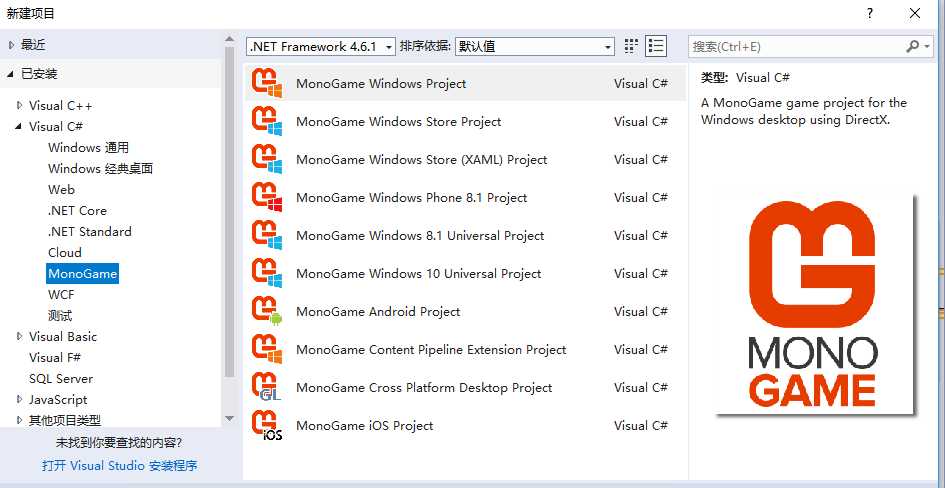Click the Cross Platform Desktop GL icon
Viewport: 945px width, 488px height.
point(266,387)
